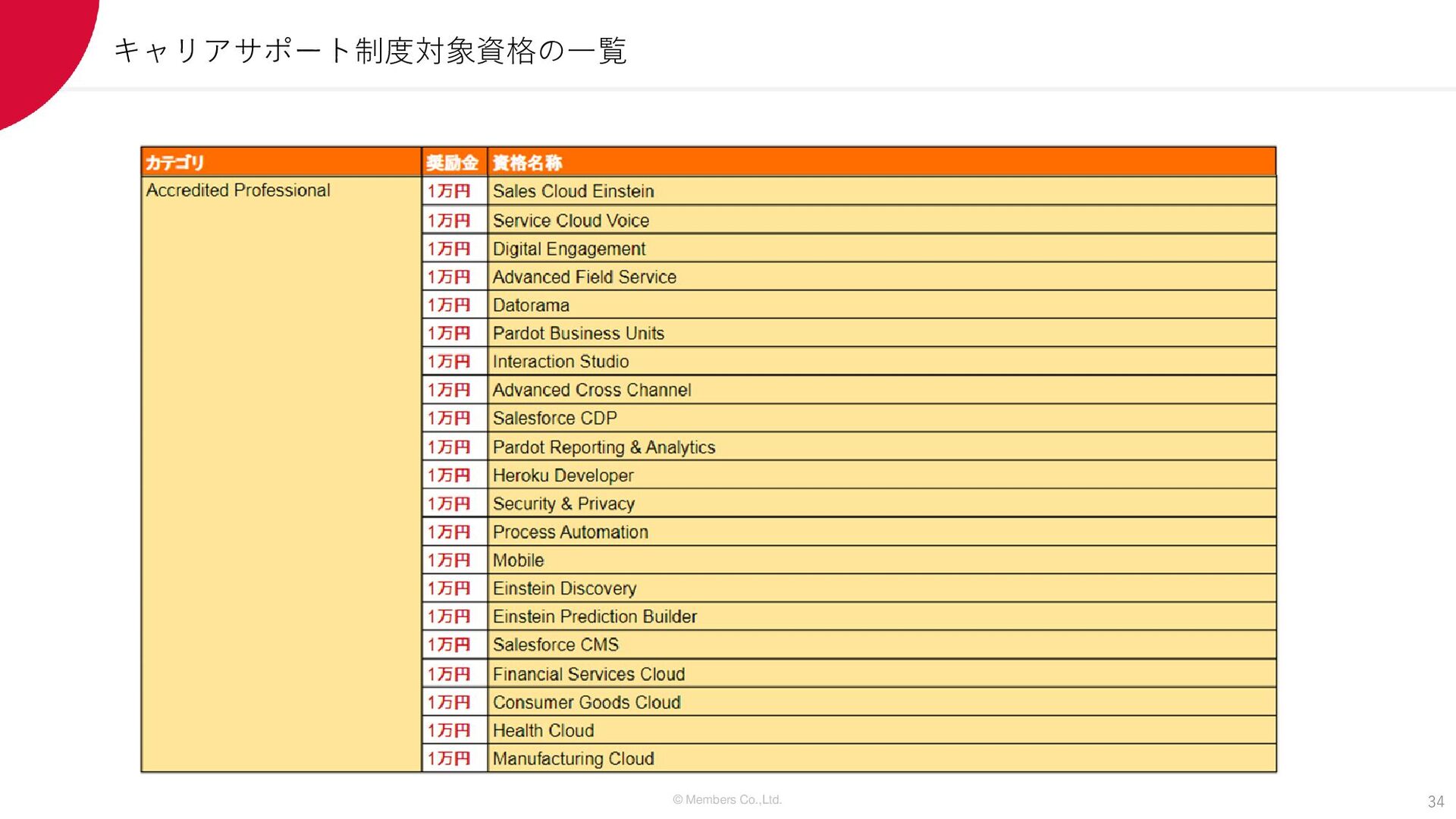The height and width of the screenshot is (819, 1456).
Task: Click the Accredited Professional category cell
Action: [x=281, y=474]
